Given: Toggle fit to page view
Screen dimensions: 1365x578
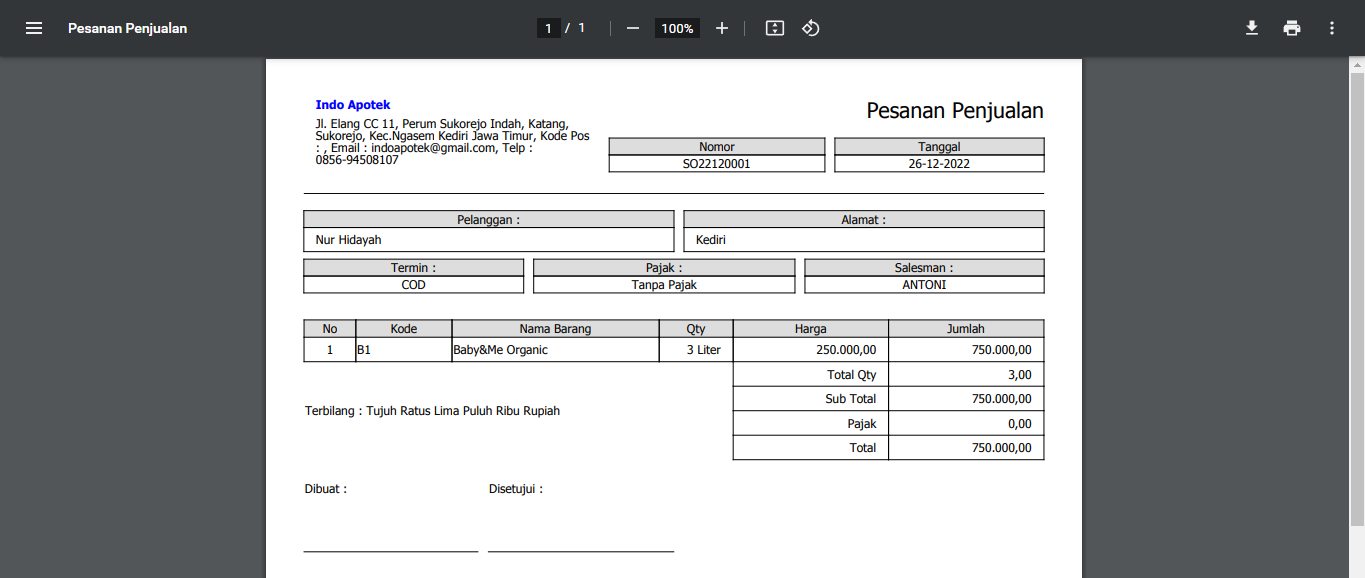Looking at the screenshot, I should pyautogui.click(x=775, y=28).
